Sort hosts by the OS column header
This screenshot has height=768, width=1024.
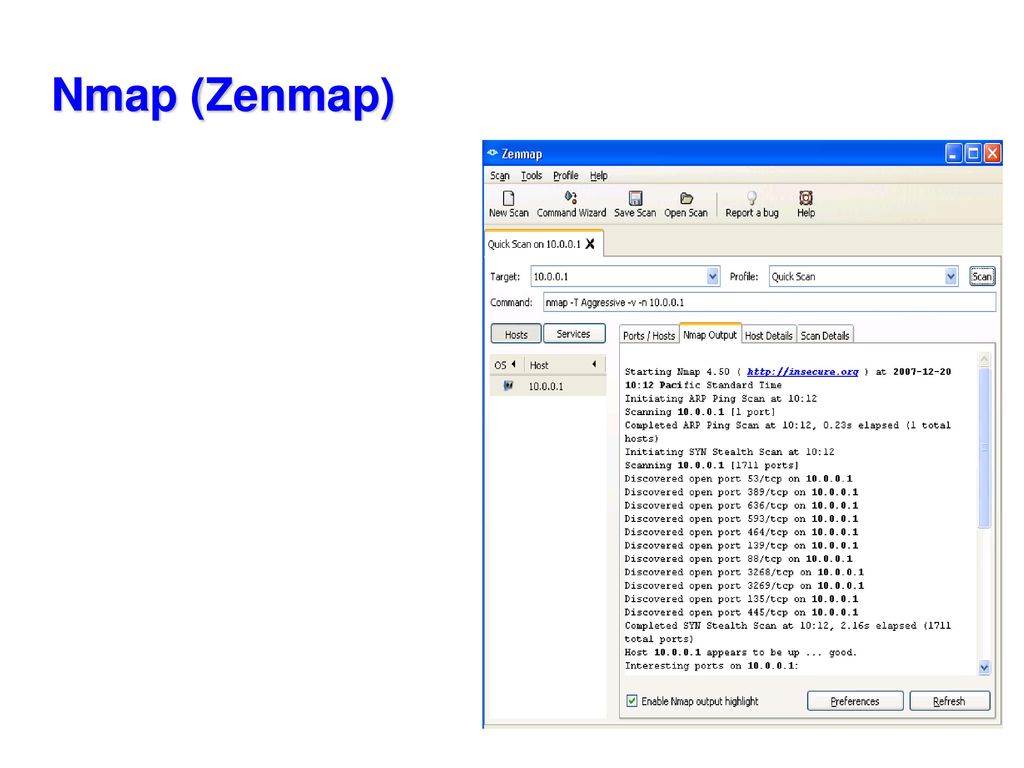[x=506, y=365]
